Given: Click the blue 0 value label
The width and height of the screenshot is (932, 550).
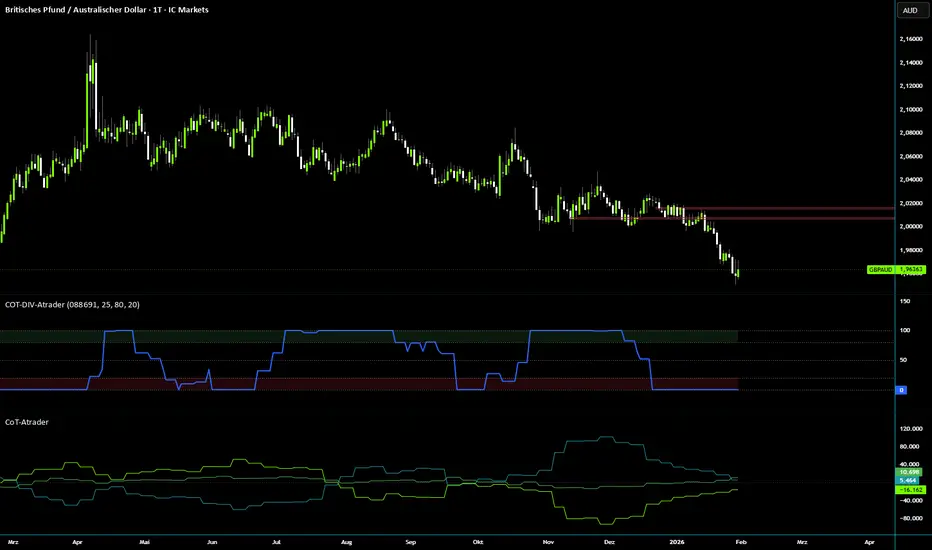Looking at the screenshot, I should click(901, 390).
